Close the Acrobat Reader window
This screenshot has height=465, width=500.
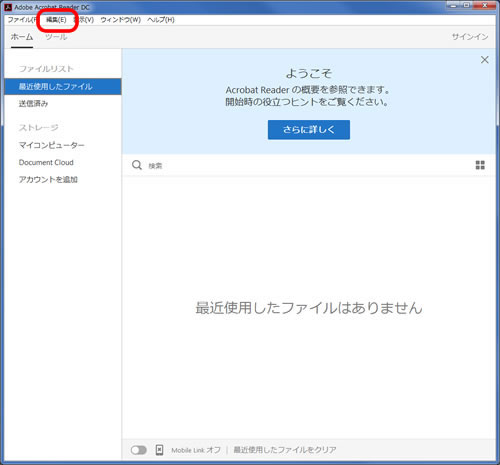485,5
